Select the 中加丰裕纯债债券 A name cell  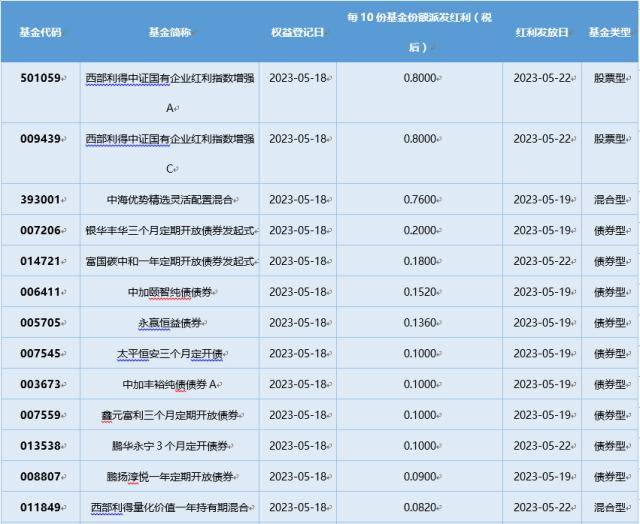point(168,384)
